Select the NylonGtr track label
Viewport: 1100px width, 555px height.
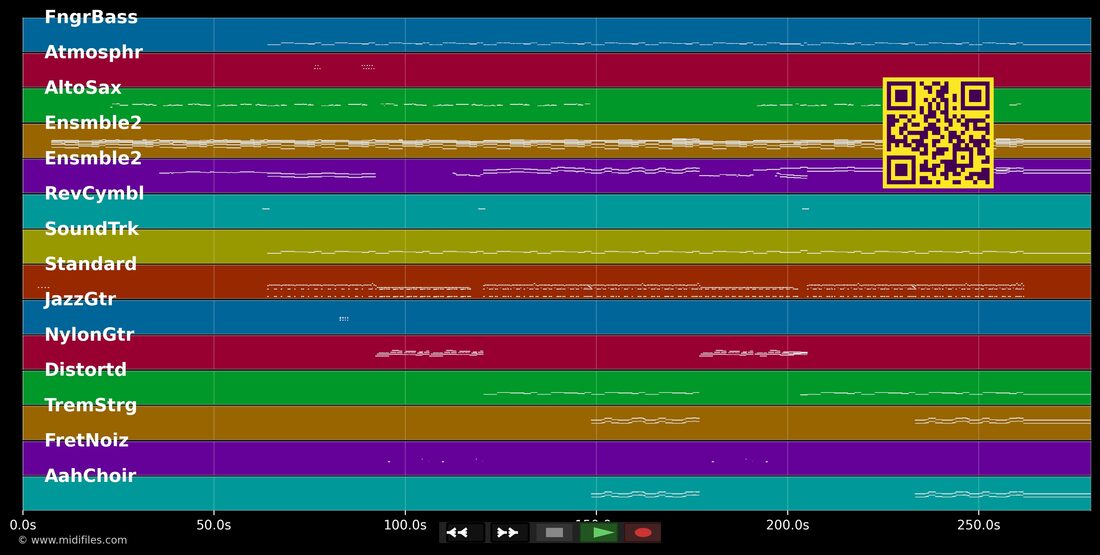tap(89, 335)
